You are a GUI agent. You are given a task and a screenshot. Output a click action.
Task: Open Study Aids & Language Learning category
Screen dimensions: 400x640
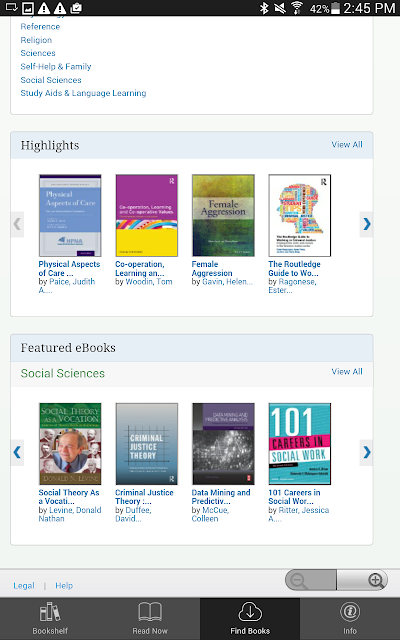tap(83, 93)
